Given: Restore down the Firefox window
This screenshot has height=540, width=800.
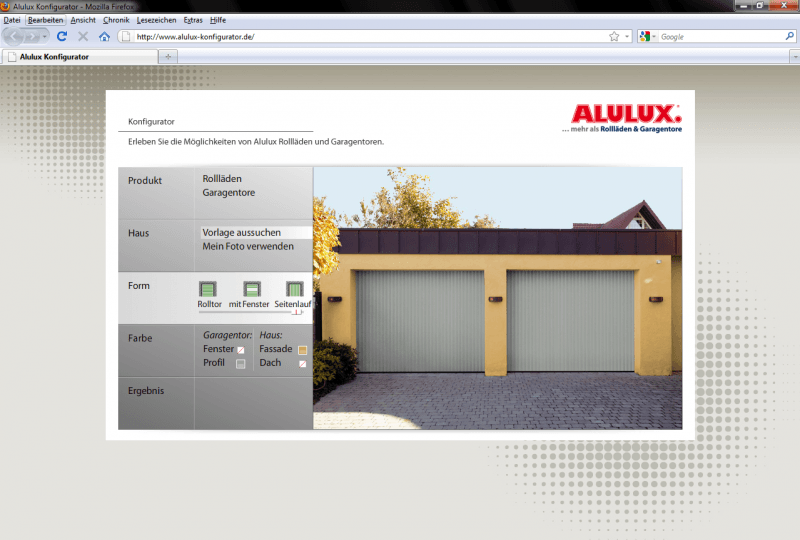Looking at the screenshot, I should pyautogui.click(x=760, y=6).
